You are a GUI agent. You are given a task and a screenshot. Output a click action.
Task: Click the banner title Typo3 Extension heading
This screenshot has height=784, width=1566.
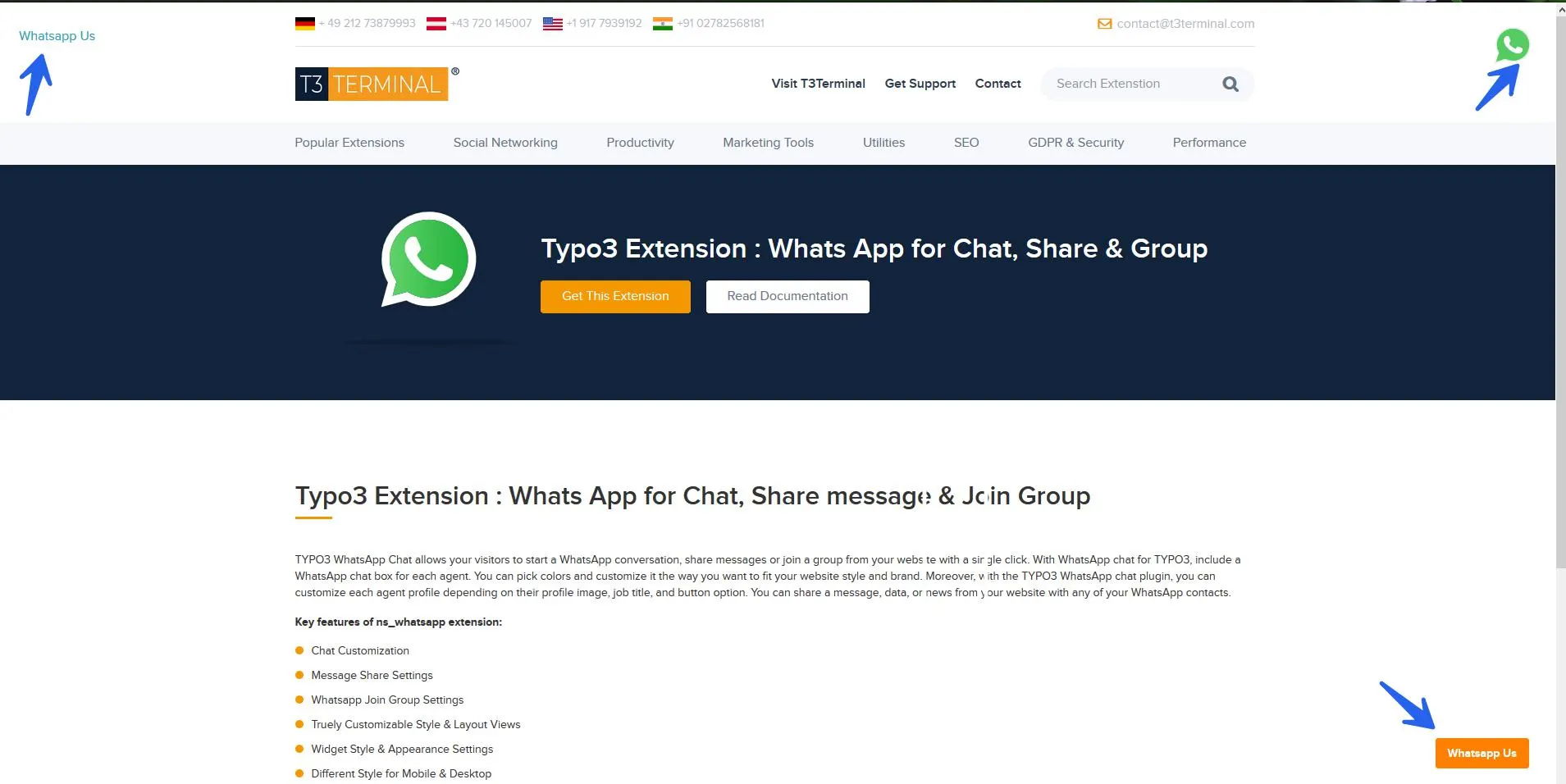point(874,248)
